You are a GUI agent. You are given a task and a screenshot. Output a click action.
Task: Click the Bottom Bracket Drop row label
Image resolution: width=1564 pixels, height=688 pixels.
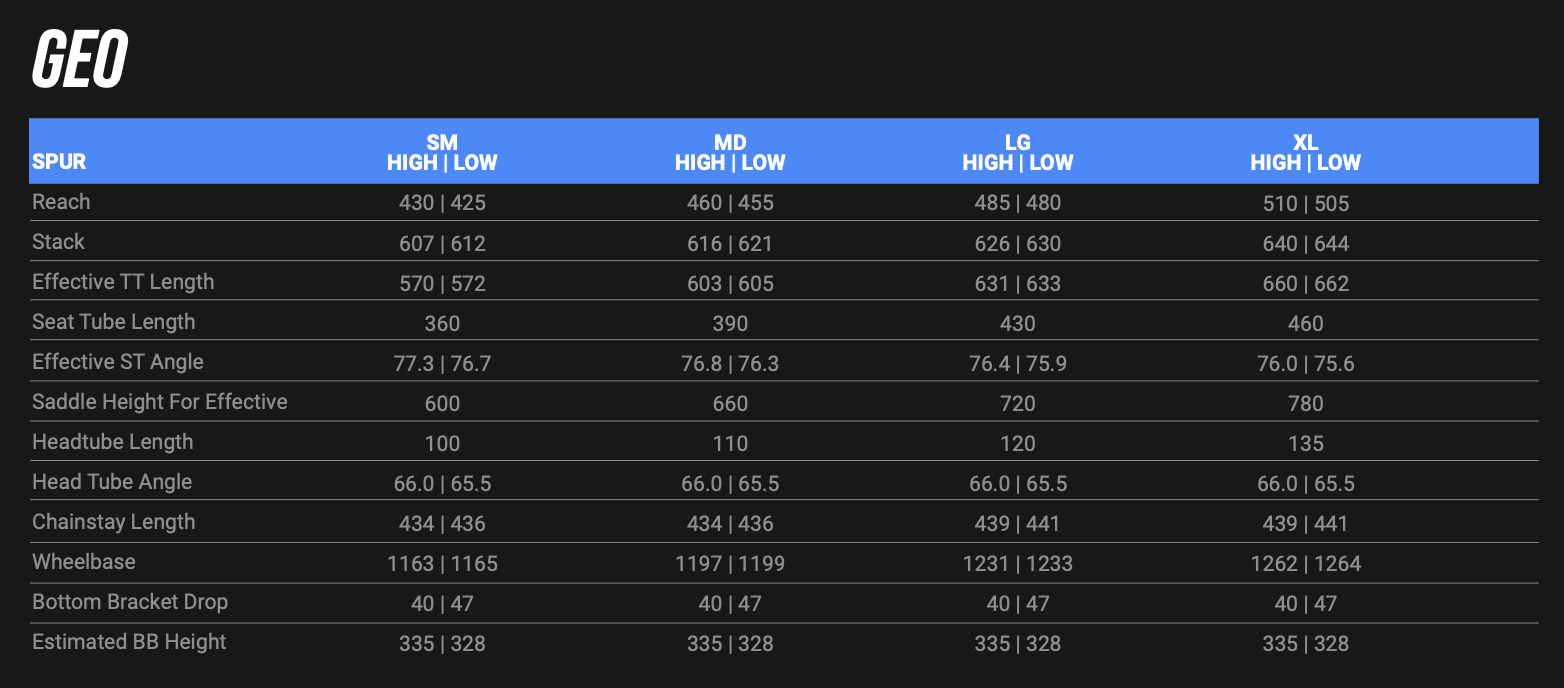[x=130, y=602]
